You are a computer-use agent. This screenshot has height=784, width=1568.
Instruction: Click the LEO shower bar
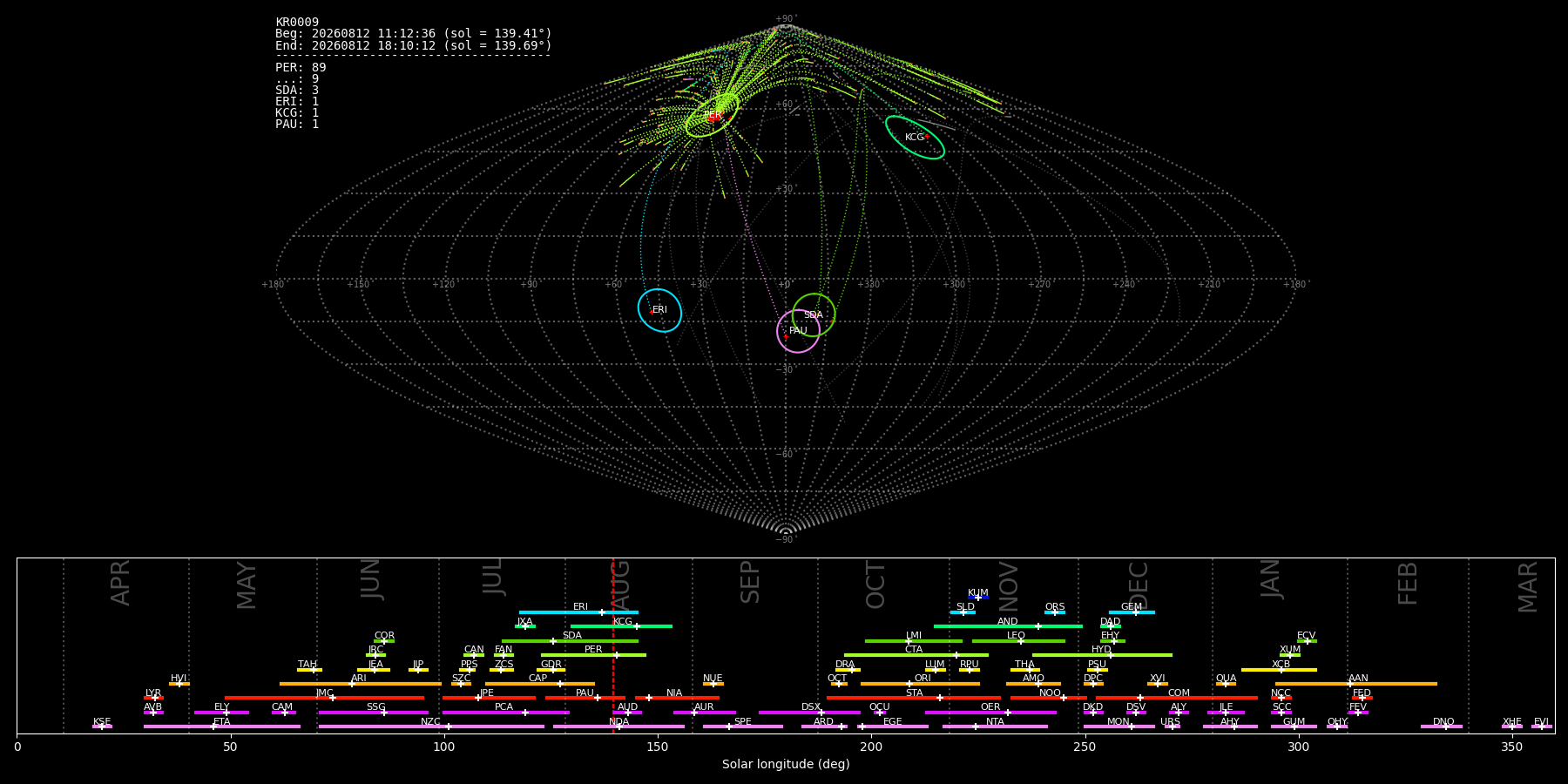point(1018,641)
